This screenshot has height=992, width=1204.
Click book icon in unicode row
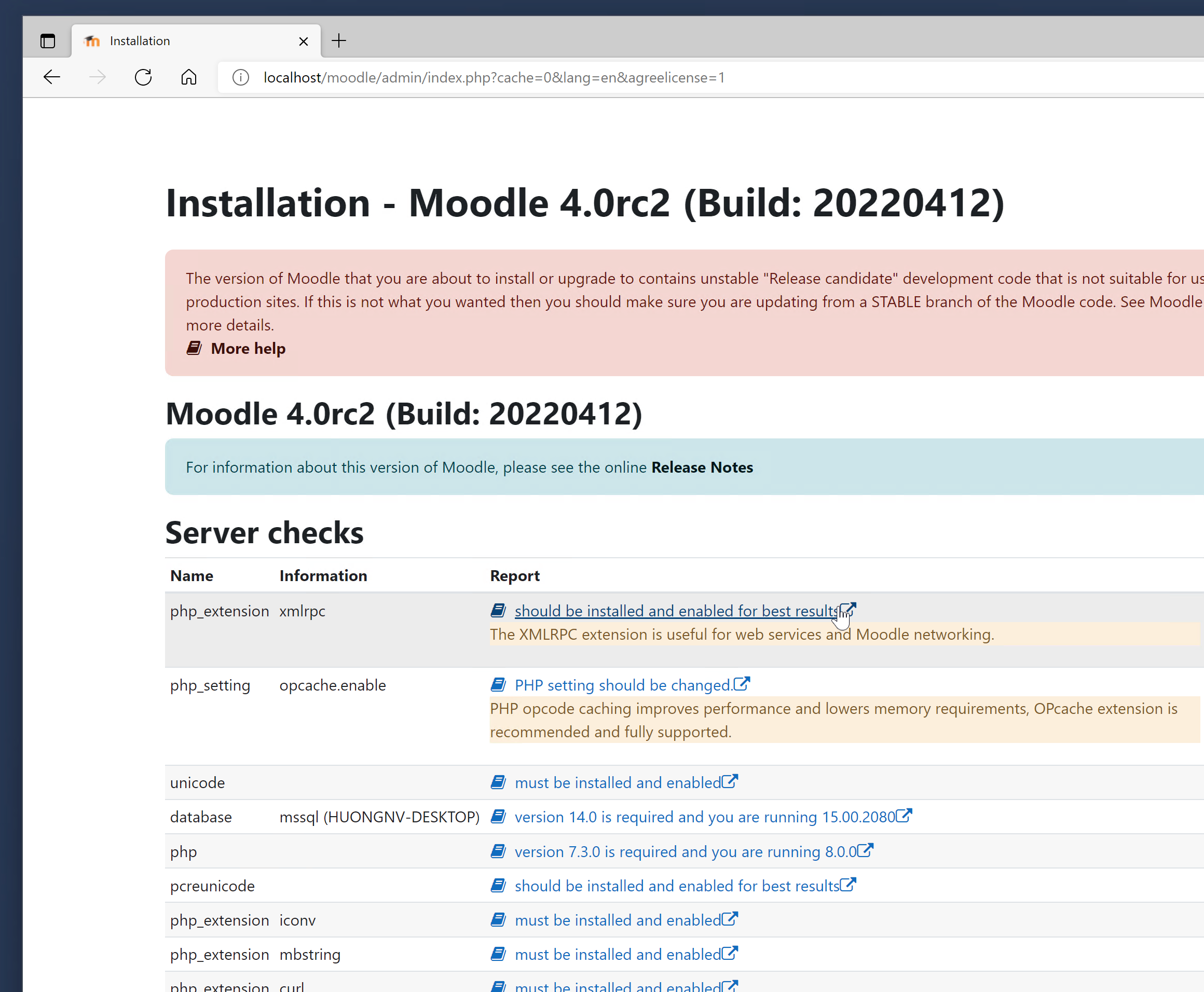[498, 782]
